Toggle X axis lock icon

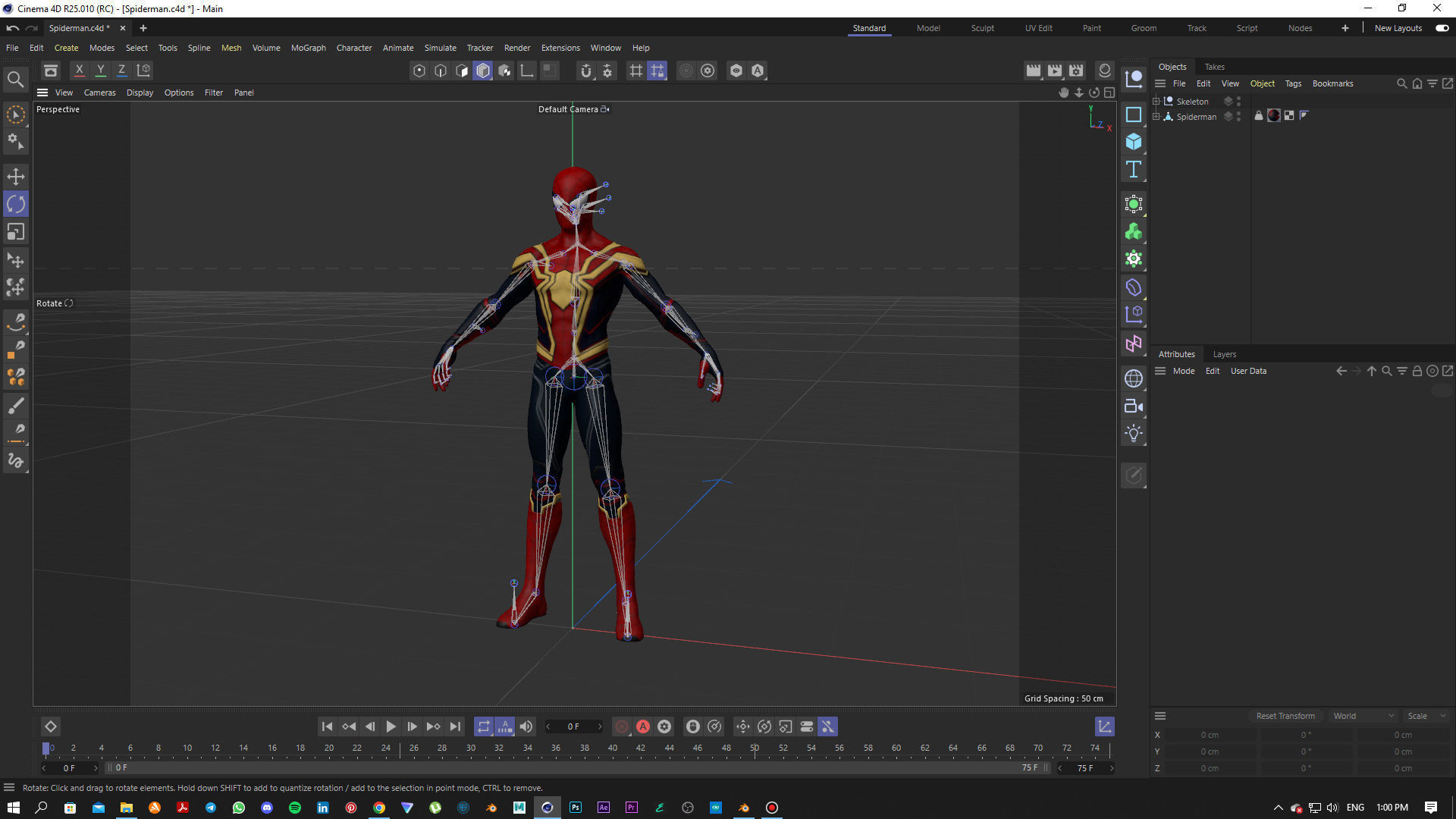click(x=79, y=71)
